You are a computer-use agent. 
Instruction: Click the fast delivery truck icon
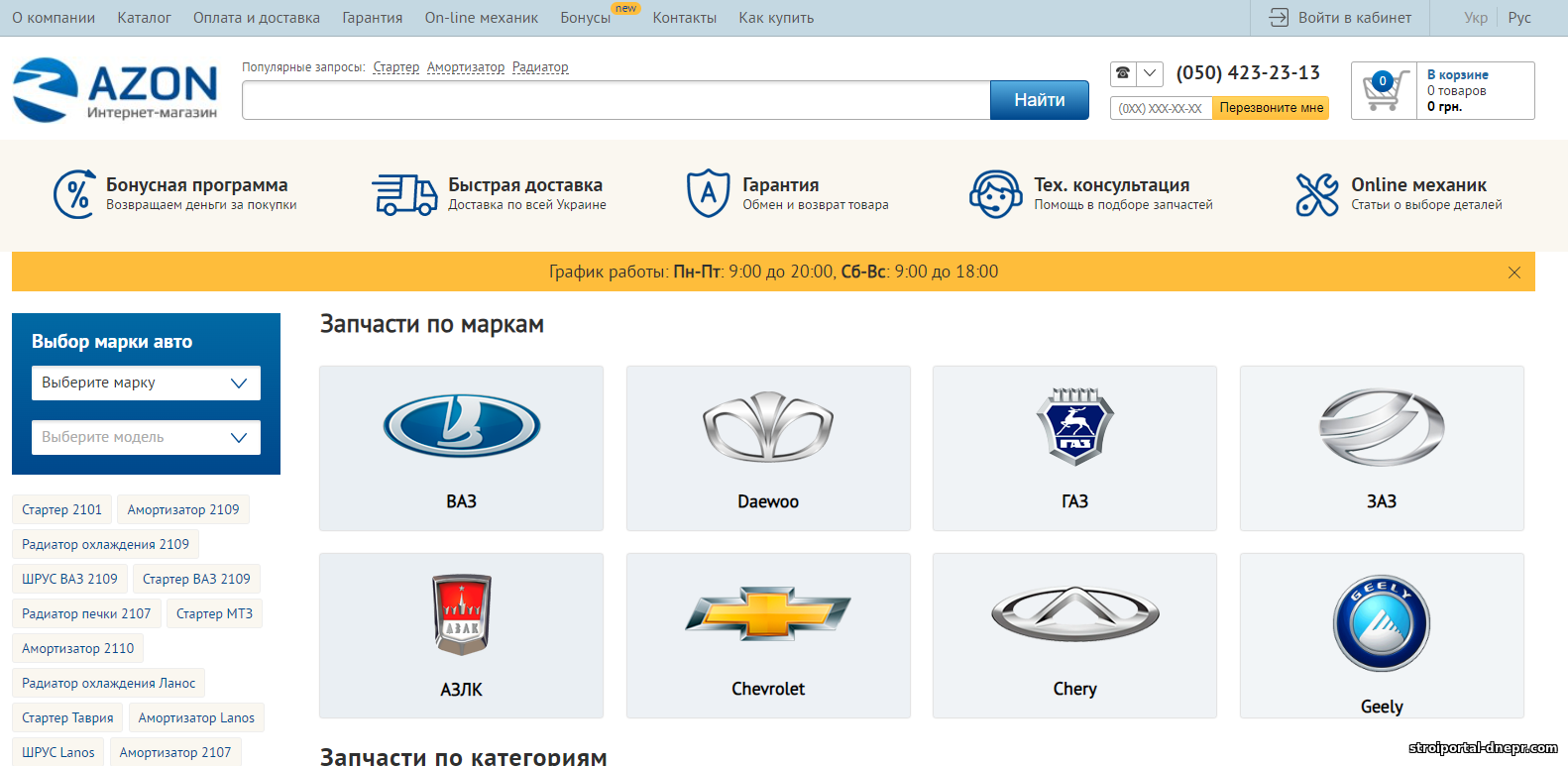404,194
